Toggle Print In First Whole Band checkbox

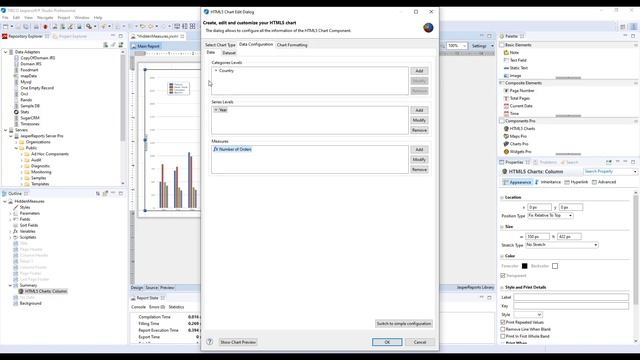(503, 336)
